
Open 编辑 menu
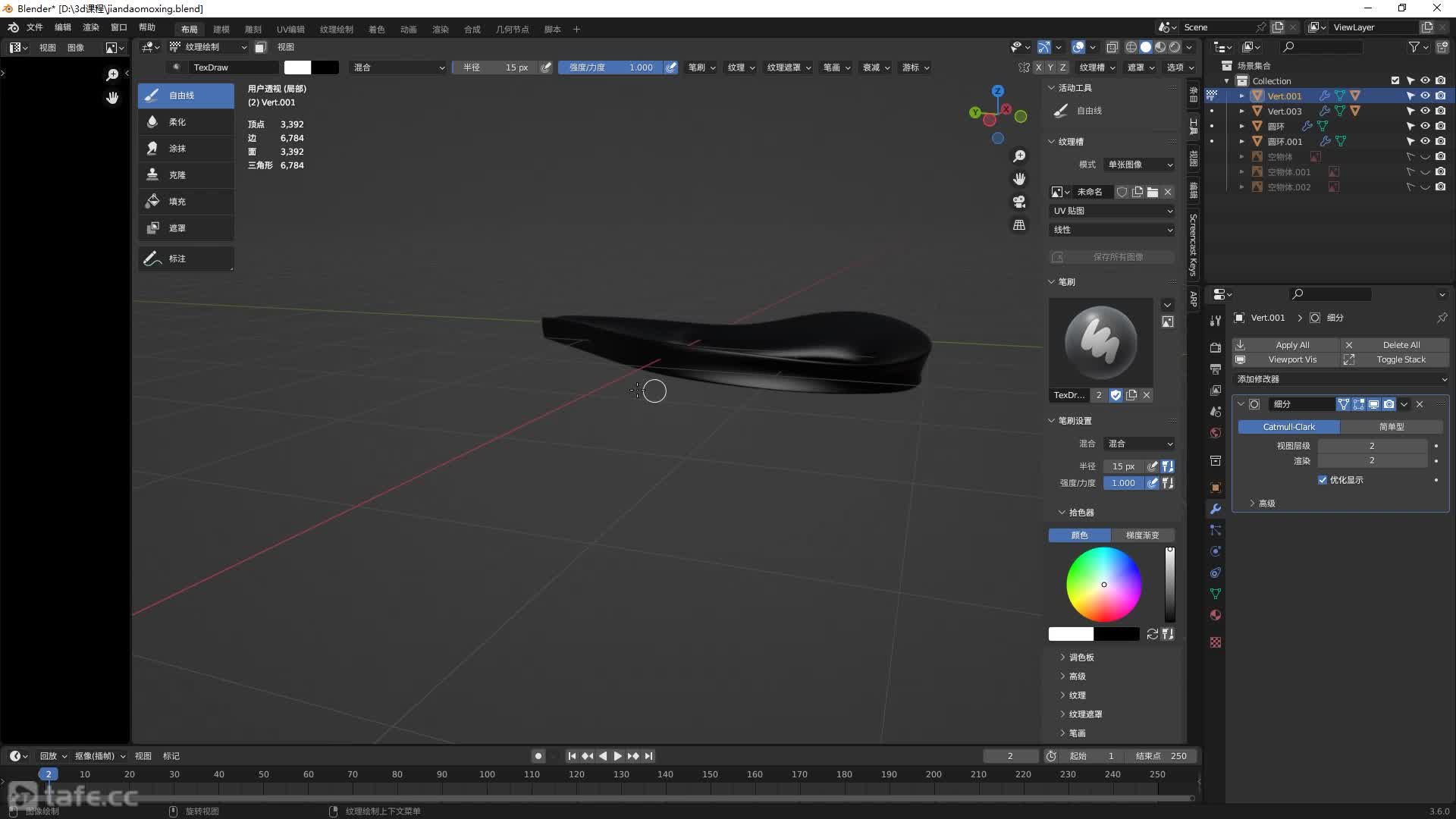(63, 28)
